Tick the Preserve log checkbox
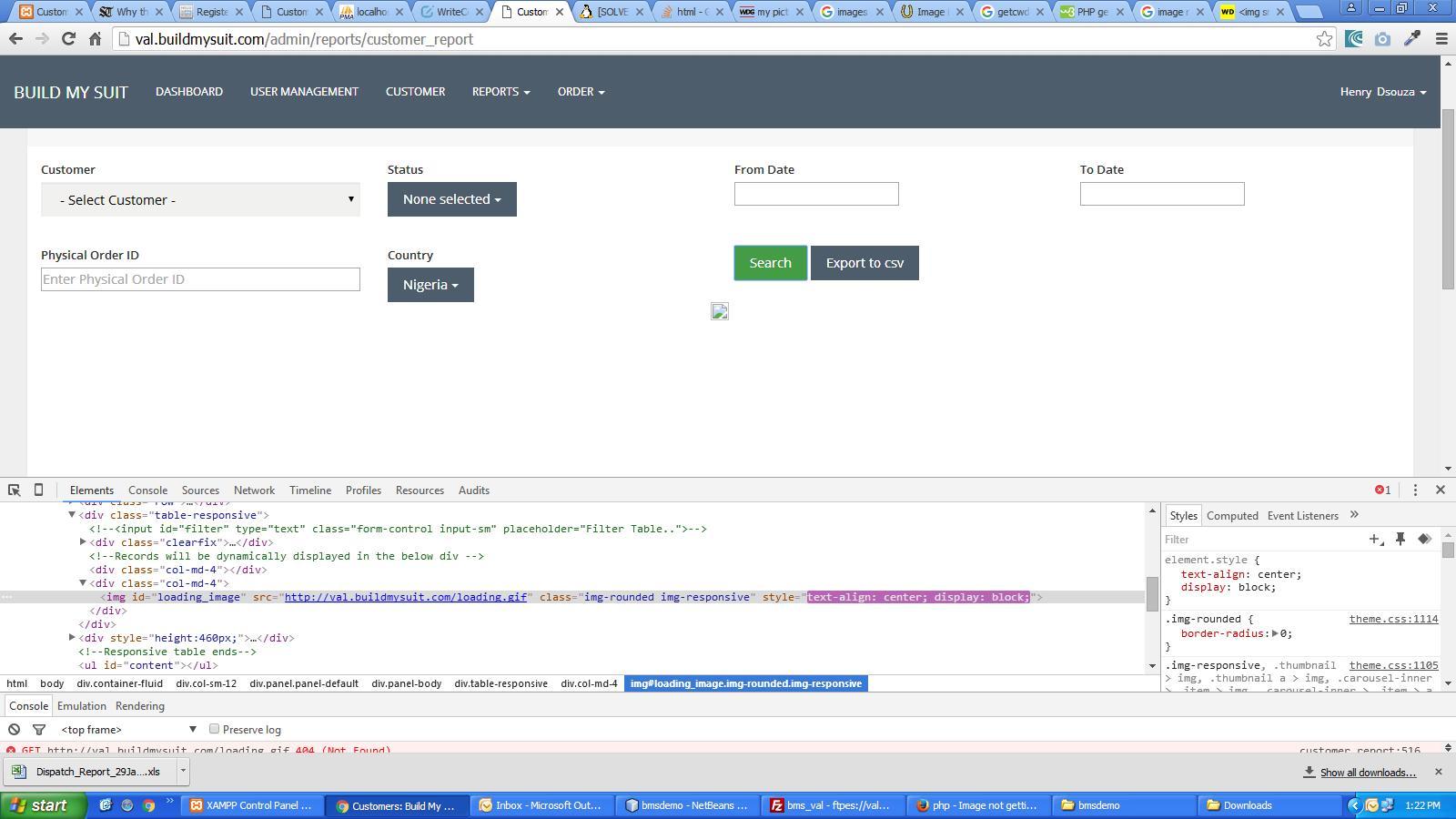This screenshot has height=819, width=1456. click(214, 729)
